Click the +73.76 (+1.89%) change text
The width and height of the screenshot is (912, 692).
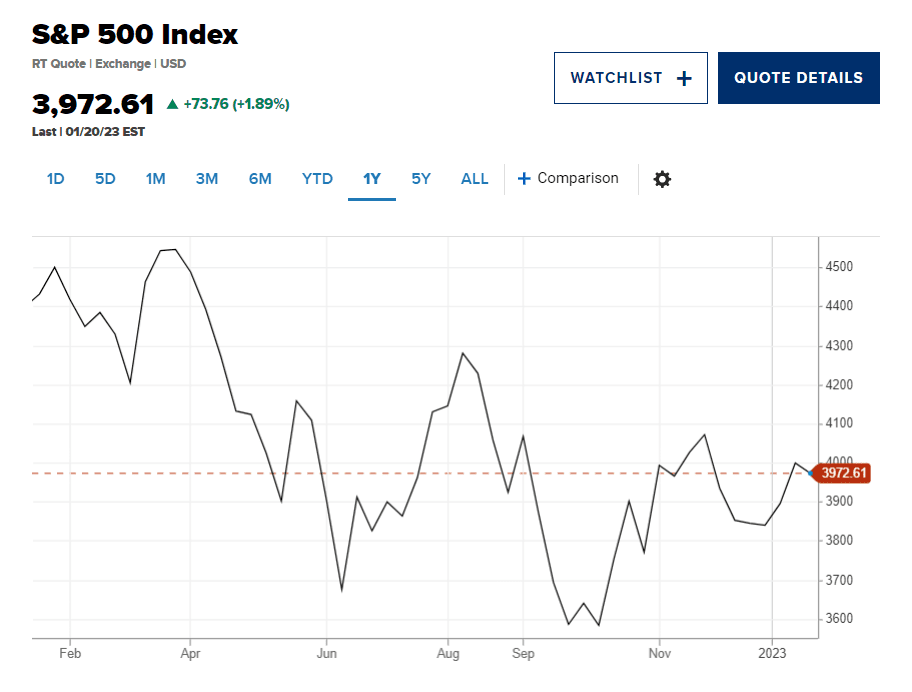237,104
